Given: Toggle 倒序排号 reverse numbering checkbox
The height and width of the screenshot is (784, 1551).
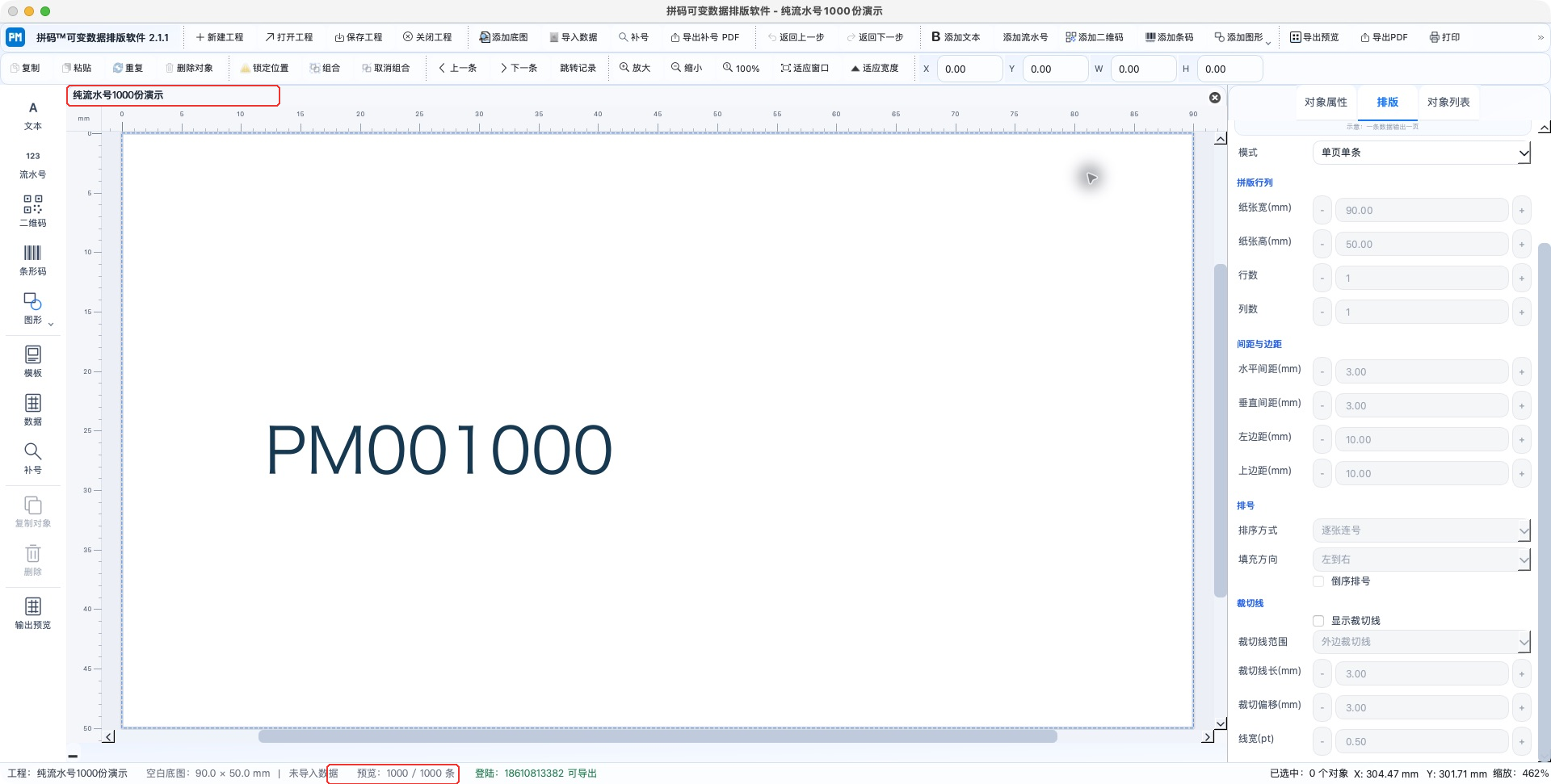Looking at the screenshot, I should [1318, 581].
